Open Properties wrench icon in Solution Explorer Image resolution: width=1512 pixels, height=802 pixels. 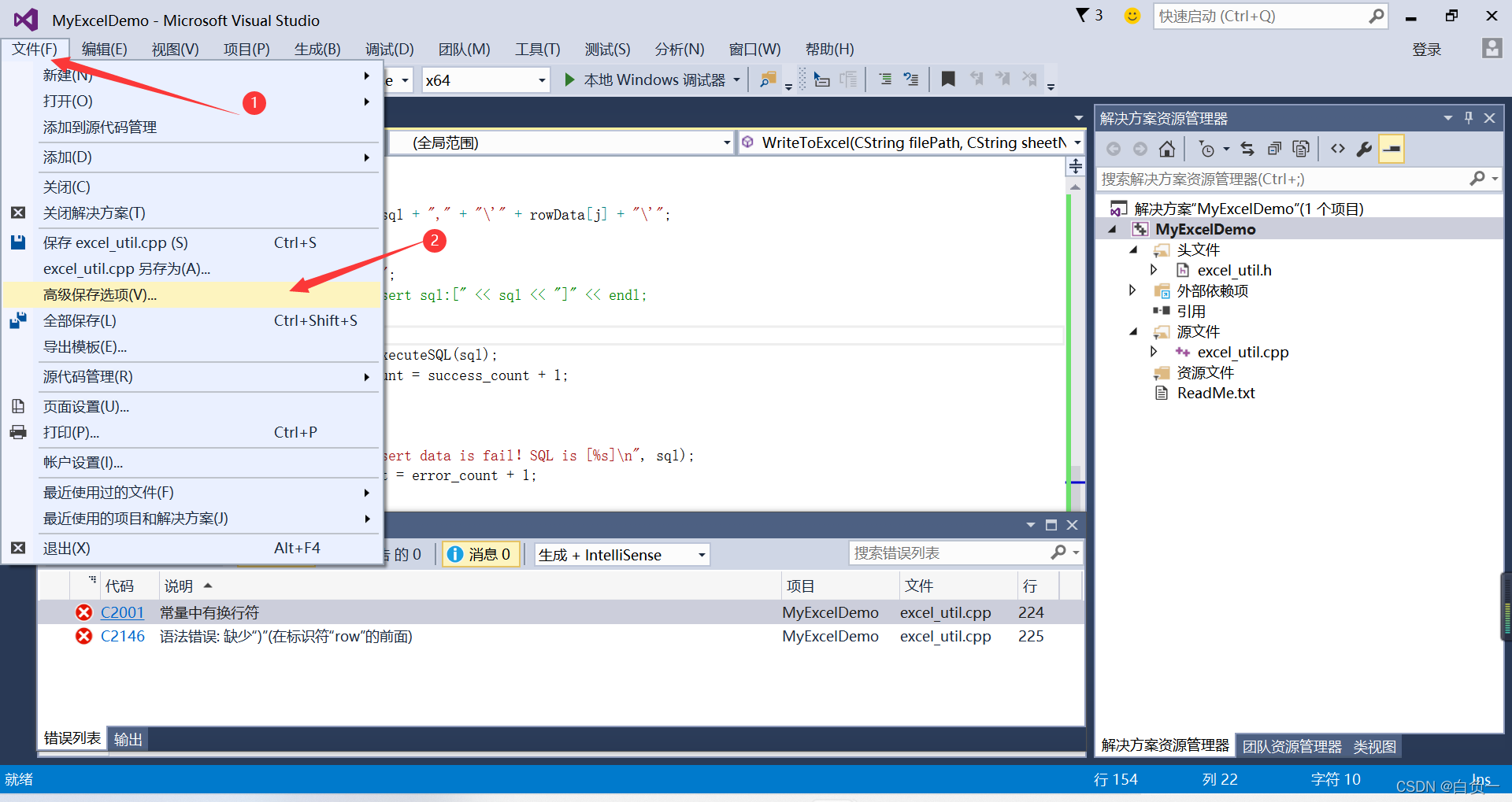pos(1364,149)
